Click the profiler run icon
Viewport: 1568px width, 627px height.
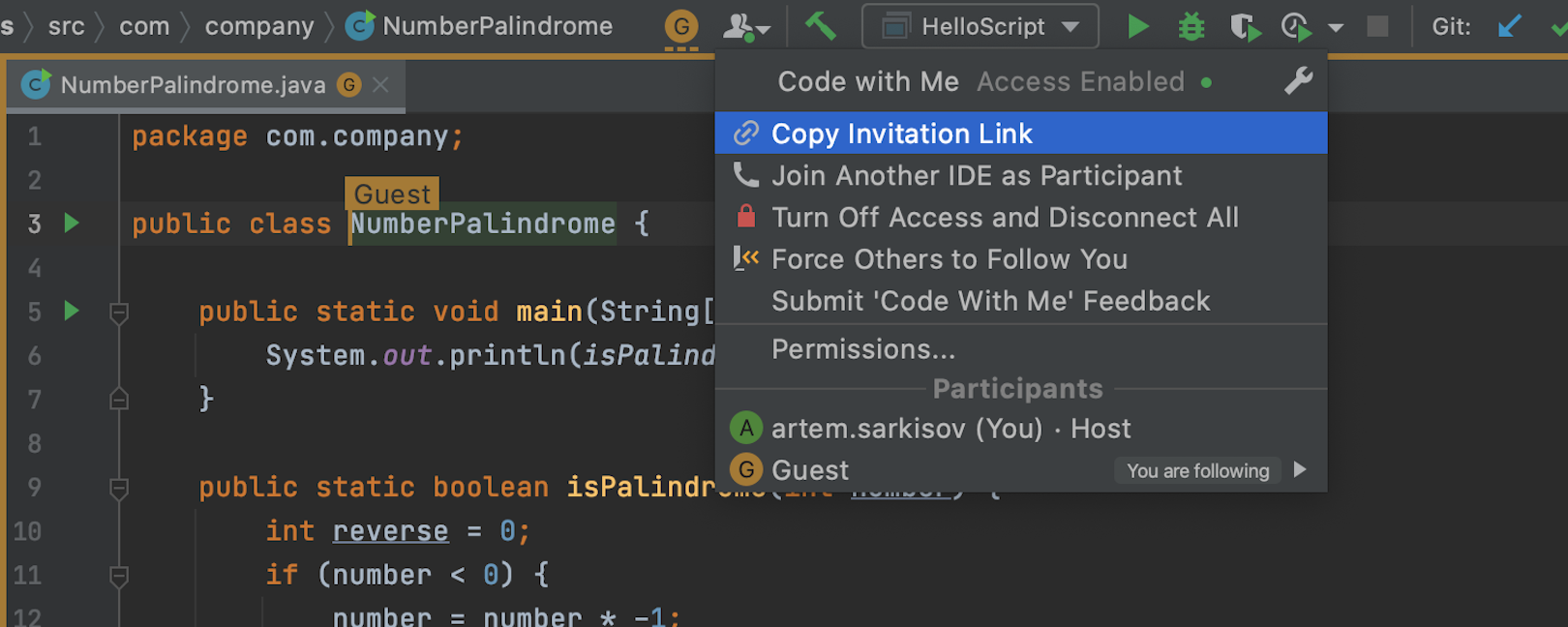(x=1296, y=27)
